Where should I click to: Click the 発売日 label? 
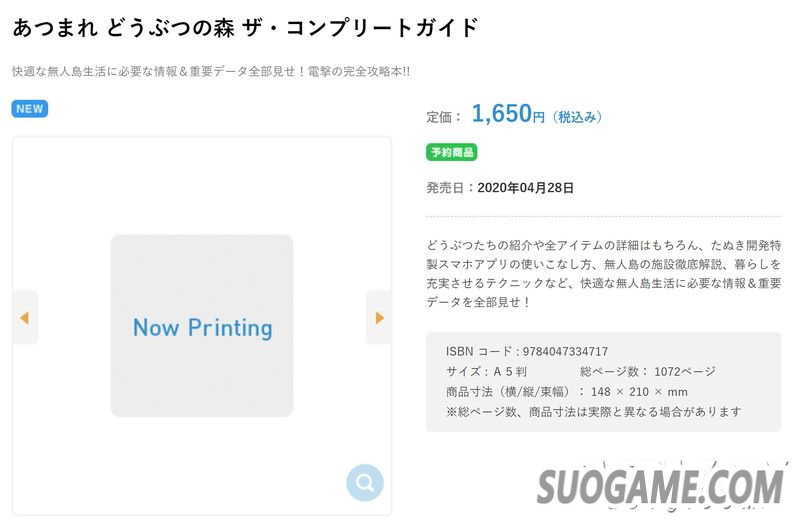point(450,188)
